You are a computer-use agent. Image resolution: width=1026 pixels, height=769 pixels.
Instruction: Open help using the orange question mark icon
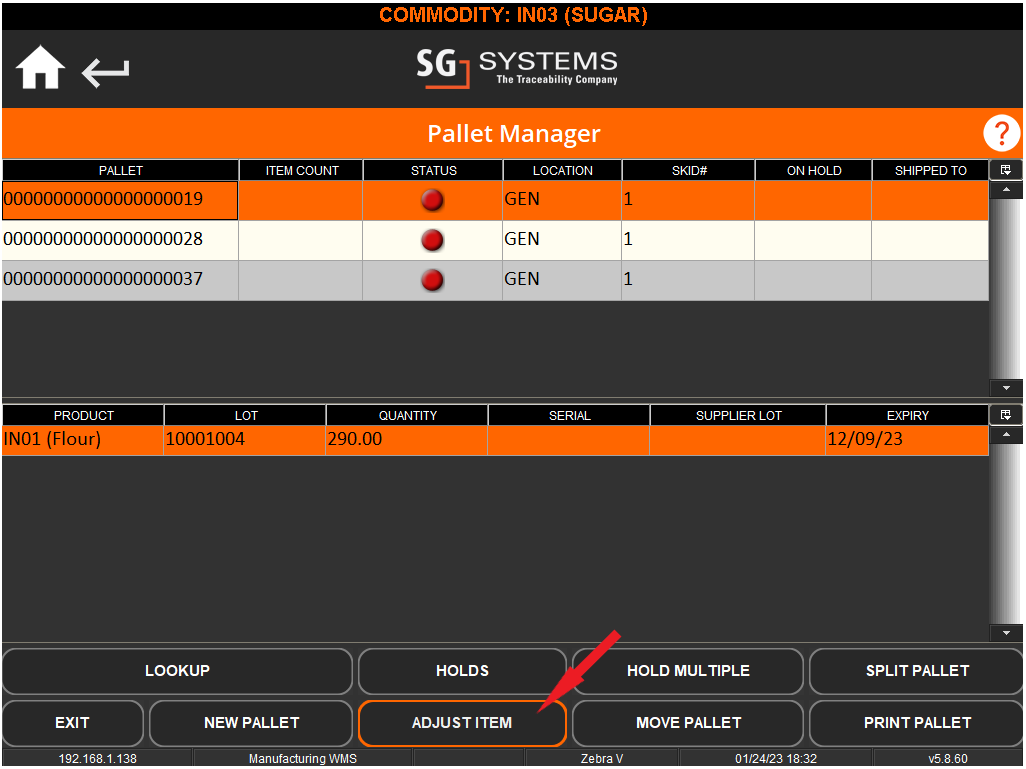coord(1001,133)
